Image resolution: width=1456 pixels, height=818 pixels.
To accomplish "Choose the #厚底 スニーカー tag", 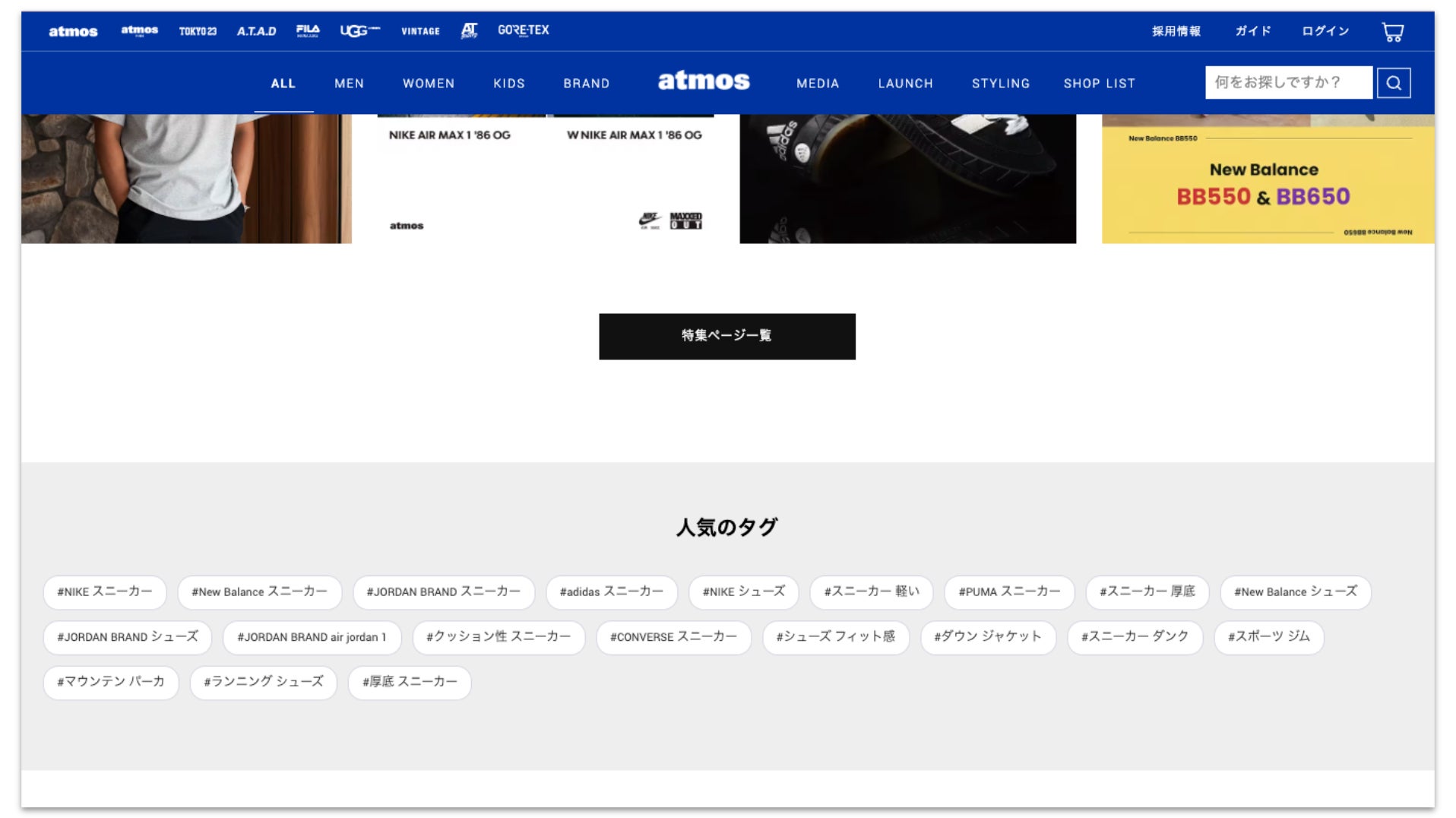I will [410, 683].
